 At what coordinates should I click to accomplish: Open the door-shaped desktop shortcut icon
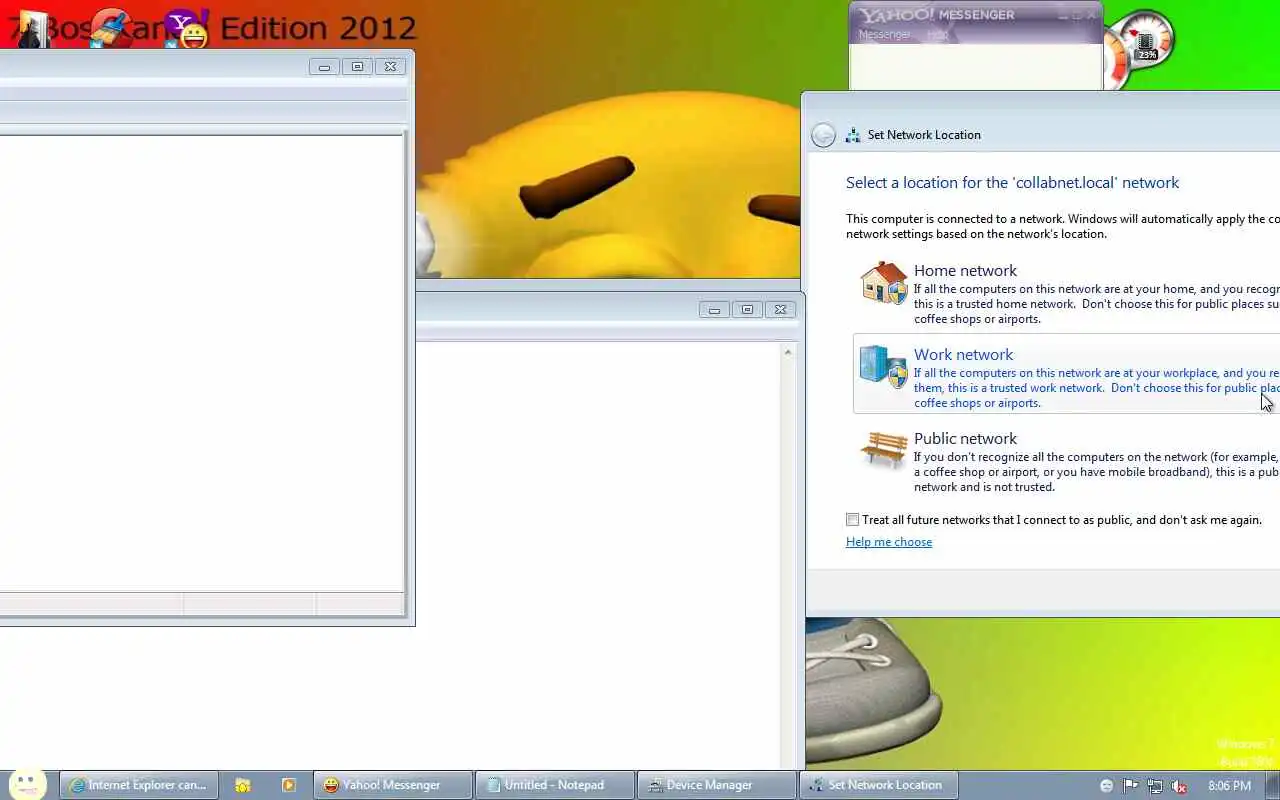click(33, 28)
